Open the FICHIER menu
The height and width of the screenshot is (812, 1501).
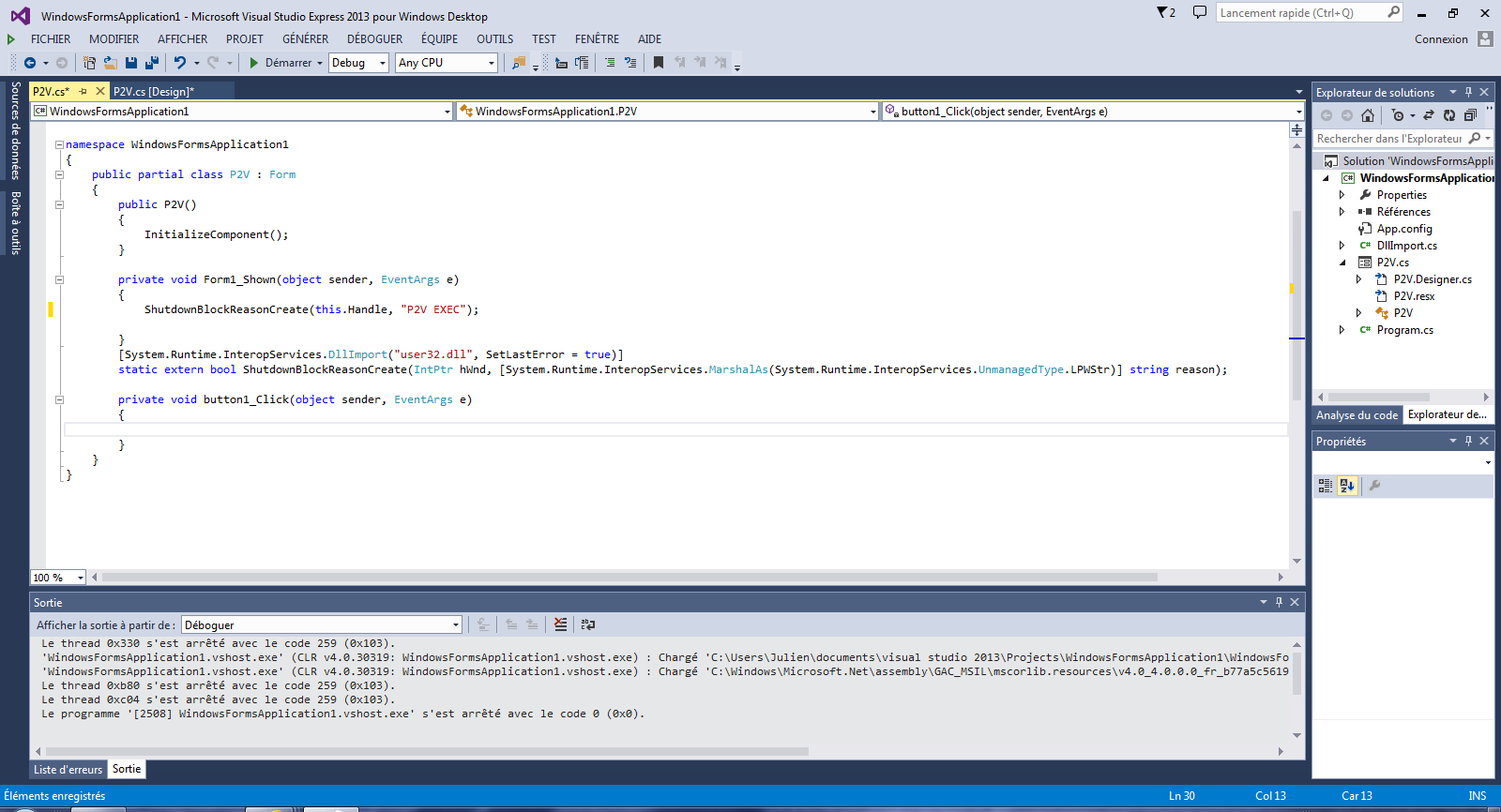(x=51, y=39)
